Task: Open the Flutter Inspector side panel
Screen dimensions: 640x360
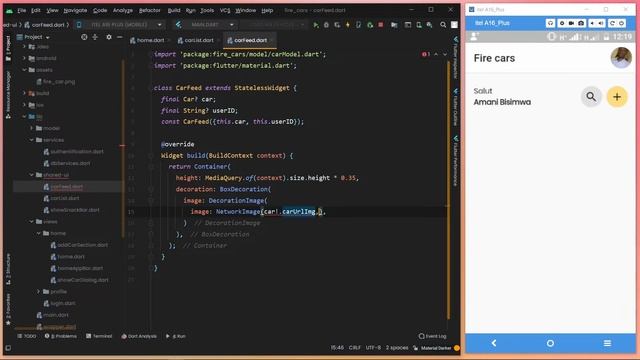Action: [456, 57]
